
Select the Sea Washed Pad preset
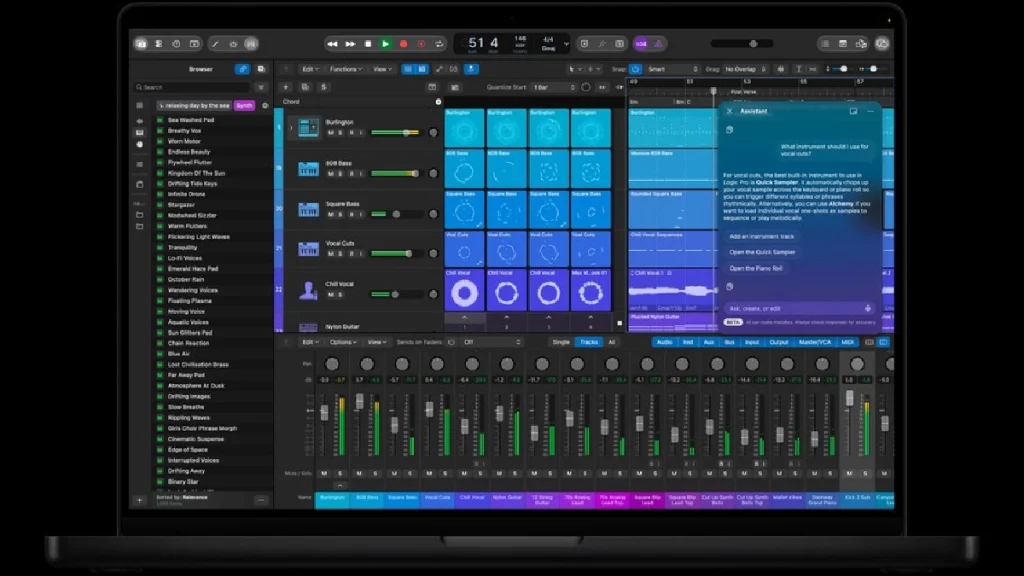point(191,120)
